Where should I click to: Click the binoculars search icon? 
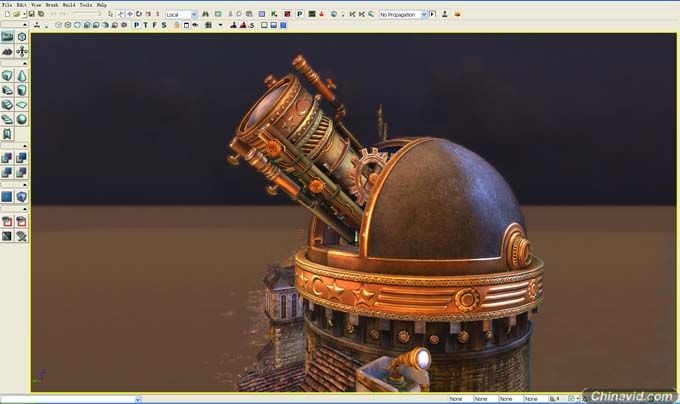coord(205,15)
